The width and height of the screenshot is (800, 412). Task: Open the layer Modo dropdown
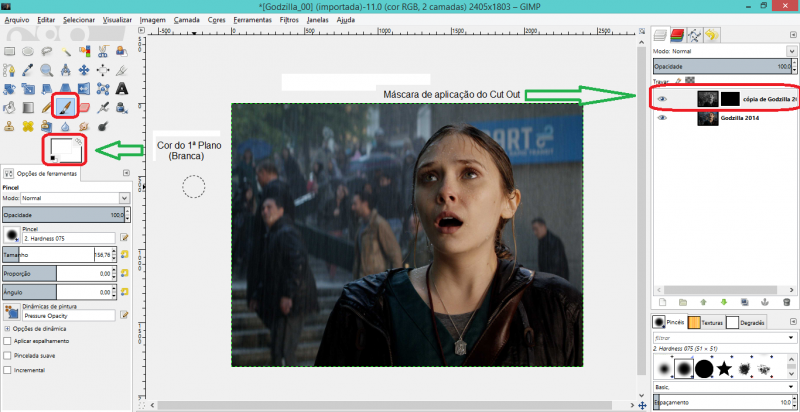point(722,49)
